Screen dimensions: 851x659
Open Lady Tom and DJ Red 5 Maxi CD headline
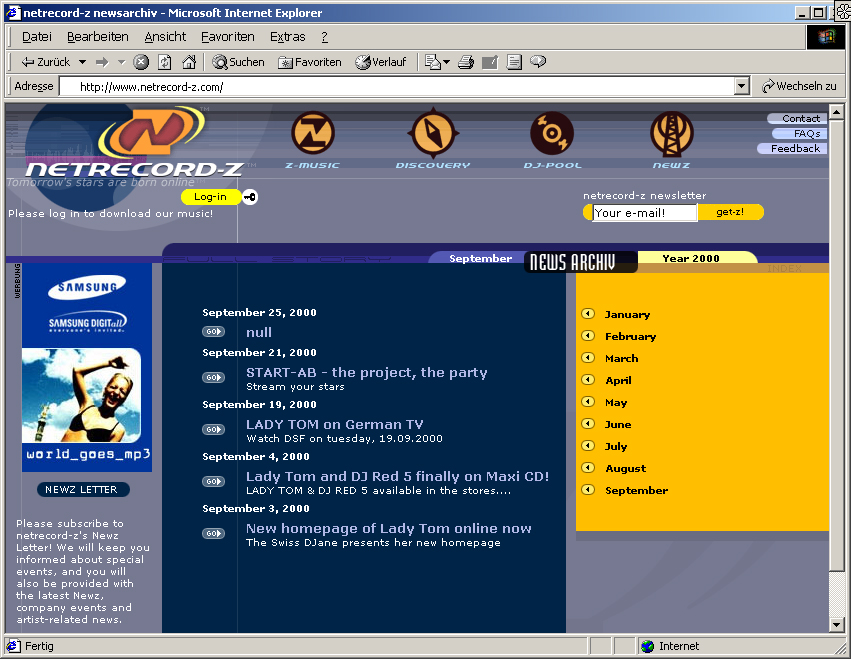pyautogui.click(x=397, y=477)
